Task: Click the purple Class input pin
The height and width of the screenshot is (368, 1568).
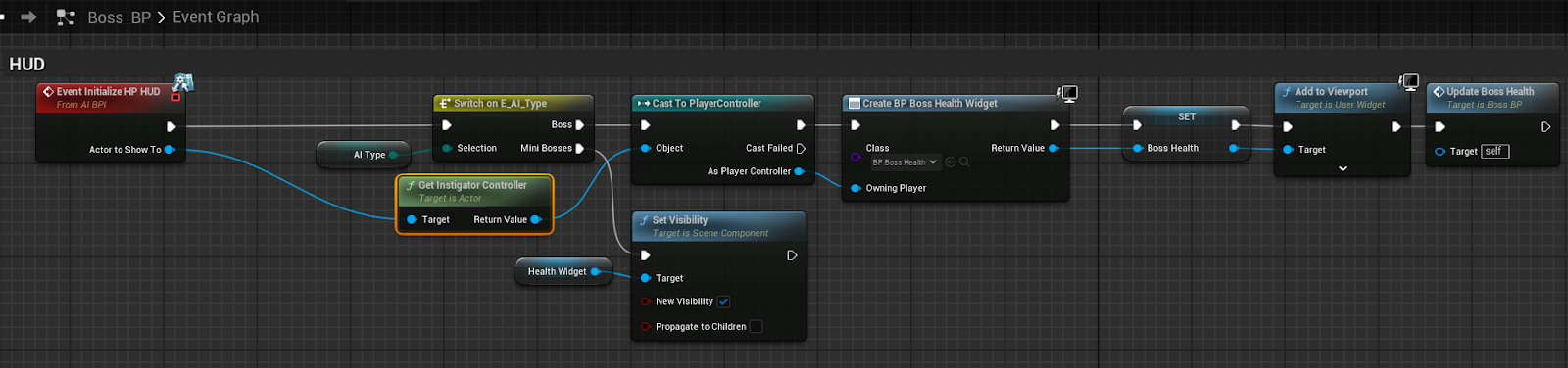Action: pyautogui.click(x=856, y=157)
